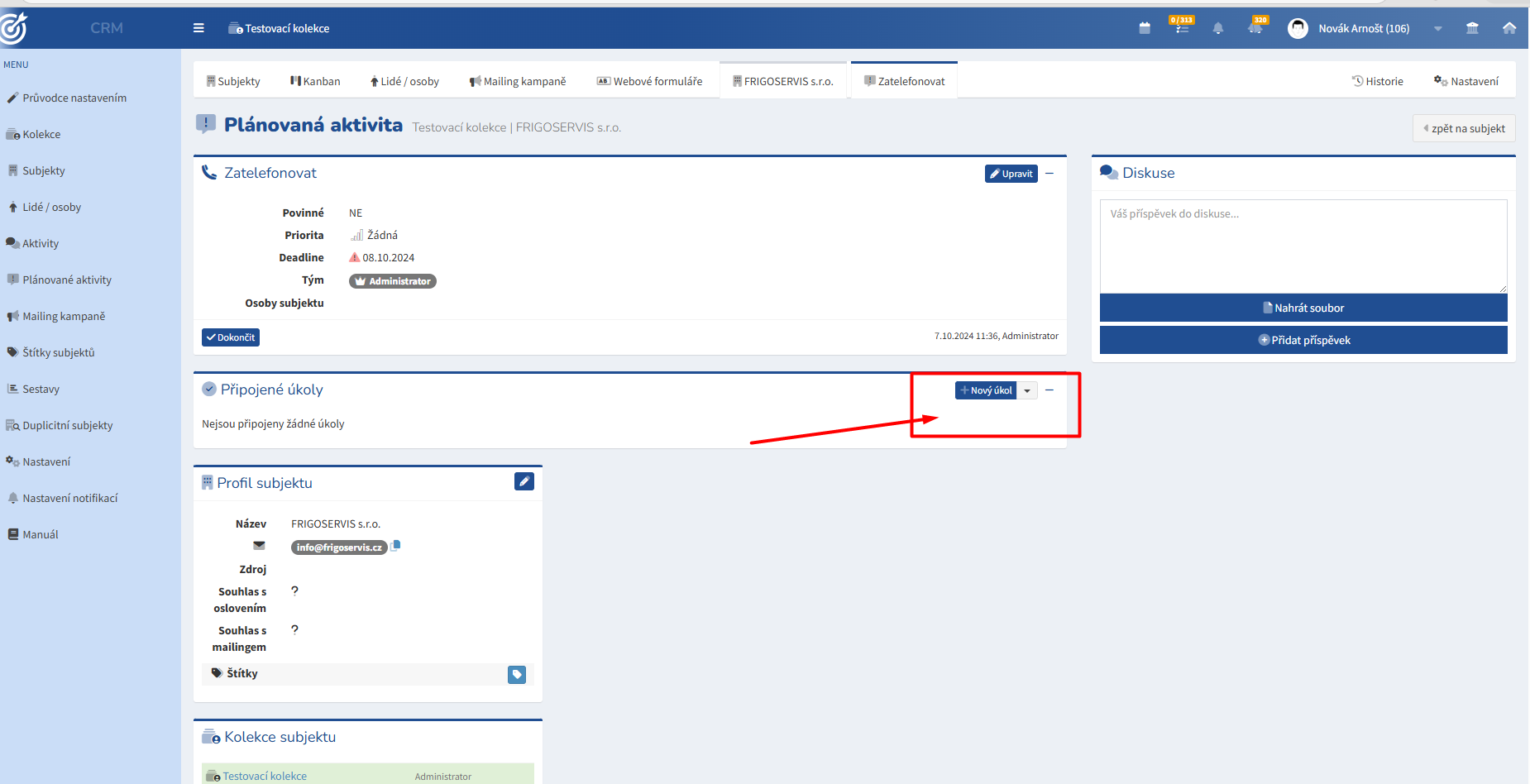Mark the activity done with Dokončit
The width and height of the screenshot is (1530, 784).
[x=231, y=337]
